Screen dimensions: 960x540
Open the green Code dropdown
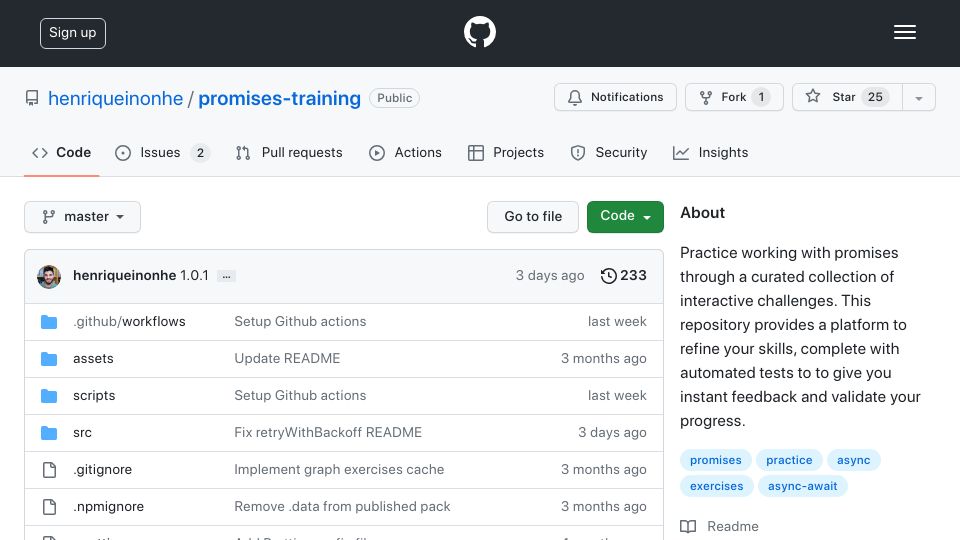625,217
